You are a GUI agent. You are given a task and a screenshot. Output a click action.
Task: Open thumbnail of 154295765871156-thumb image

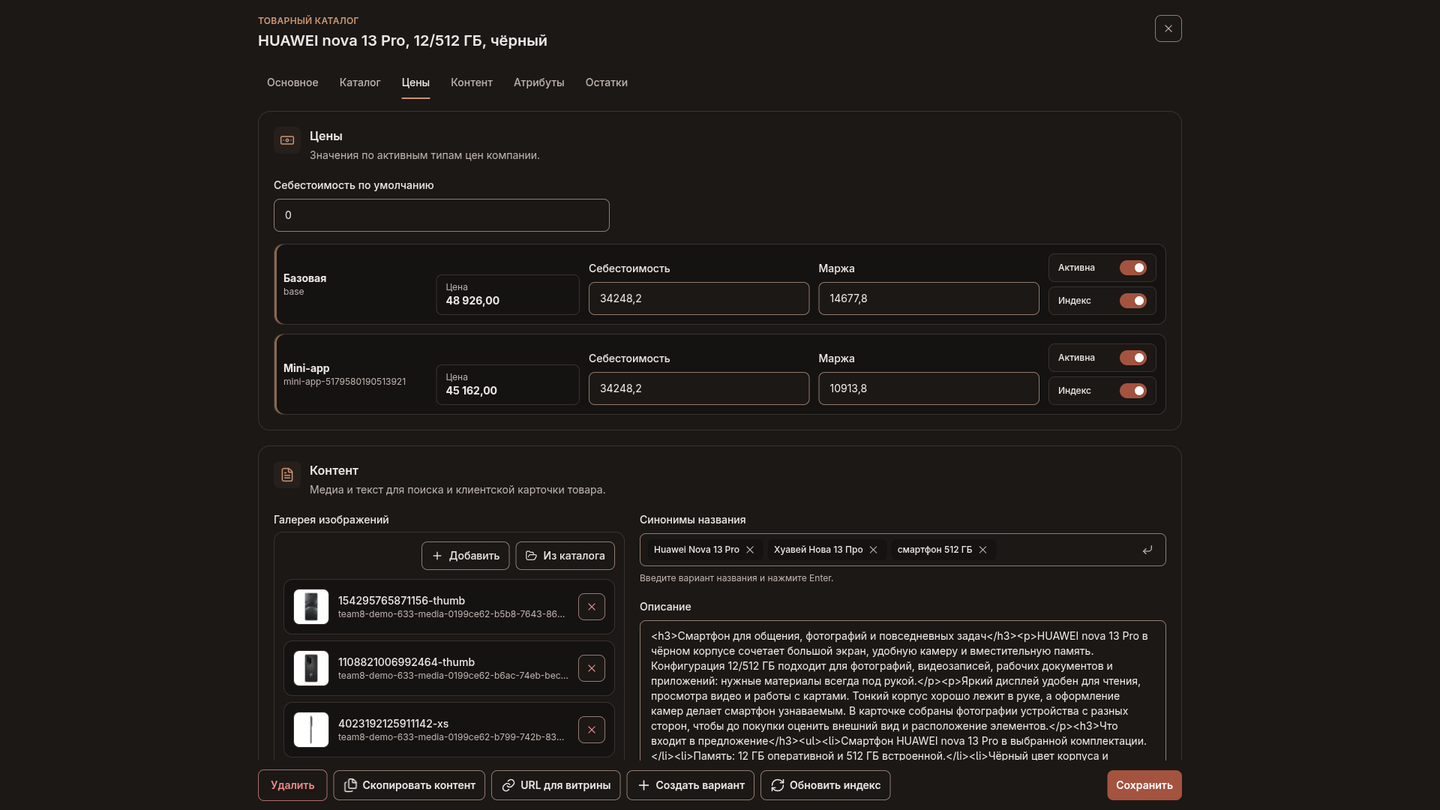(311, 607)
